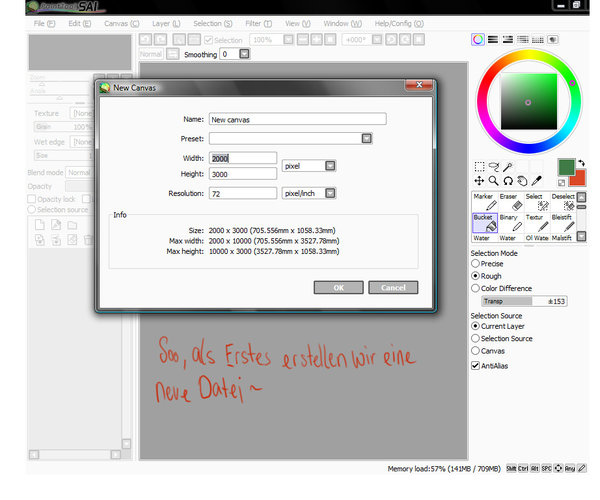Viewport: 600px width, 500px height.
Task: Open the rotation angle dropdown
Action: tap(377, 39)
